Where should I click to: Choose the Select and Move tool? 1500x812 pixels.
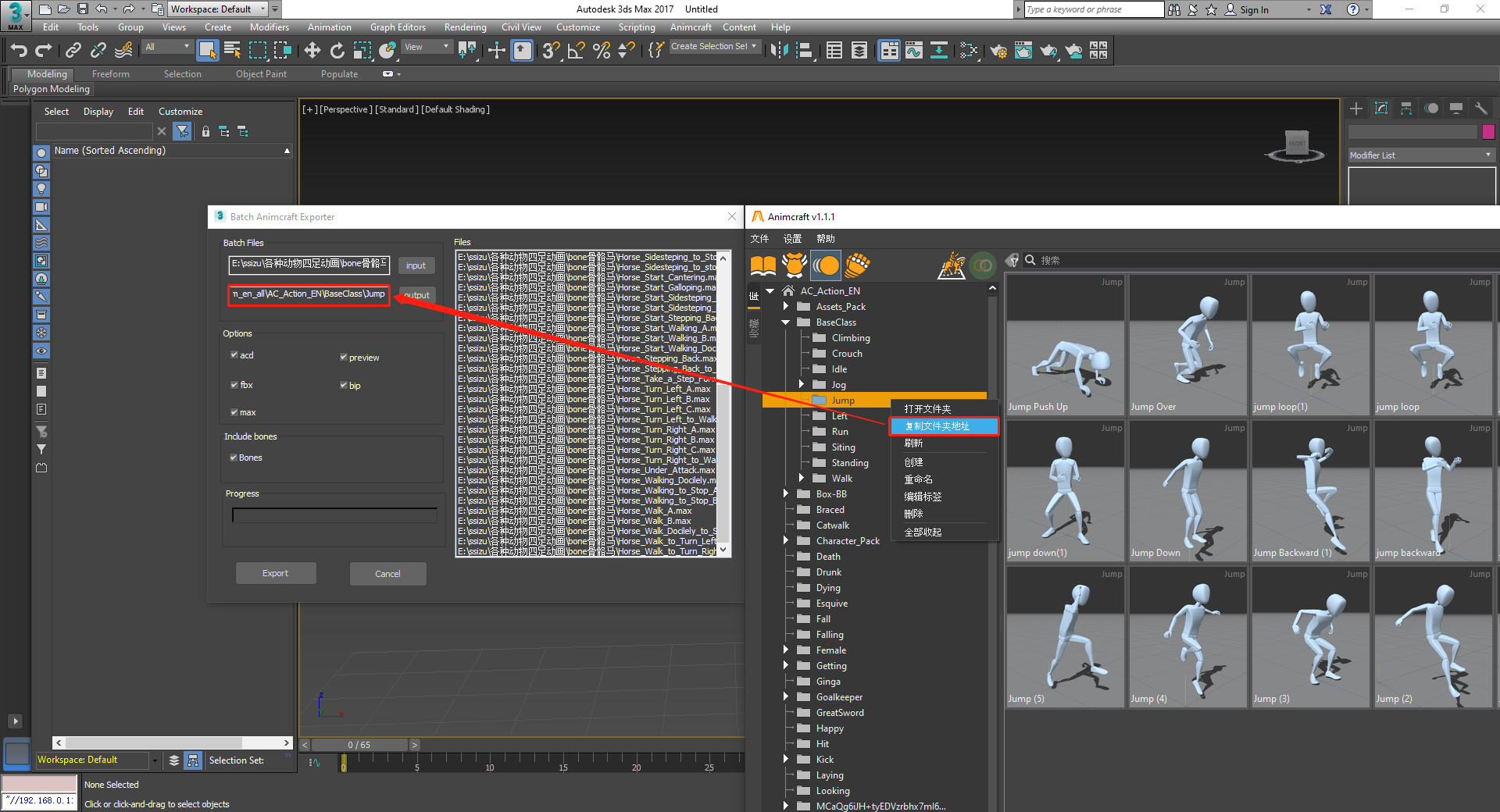[312, 51]
